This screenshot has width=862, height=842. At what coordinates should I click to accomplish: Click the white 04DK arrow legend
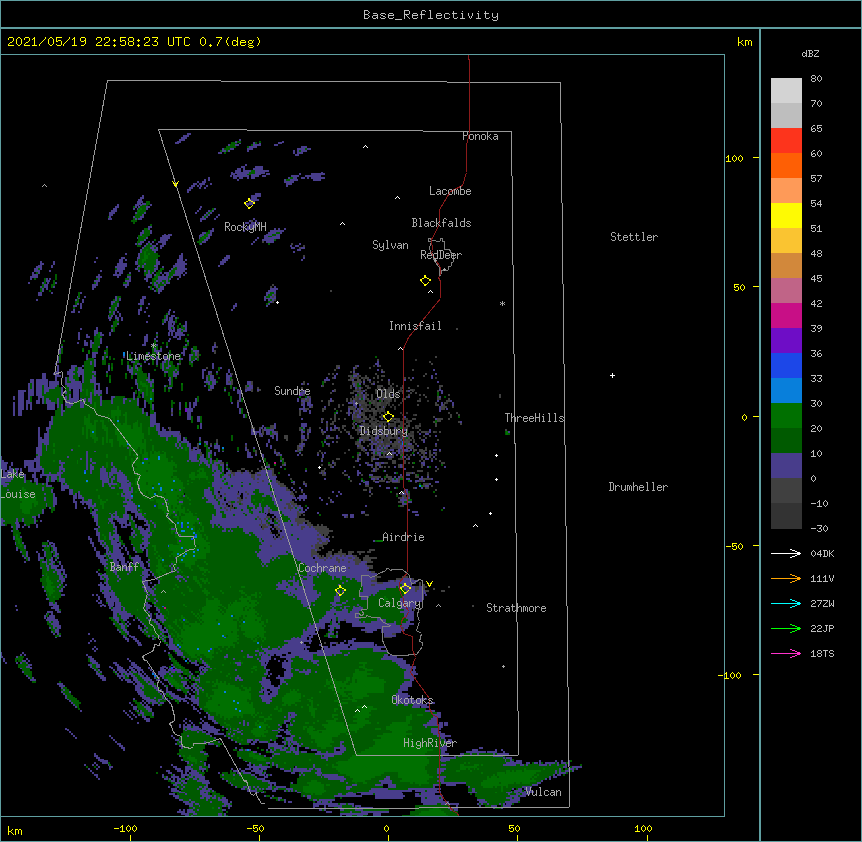(x=786, y=553)
